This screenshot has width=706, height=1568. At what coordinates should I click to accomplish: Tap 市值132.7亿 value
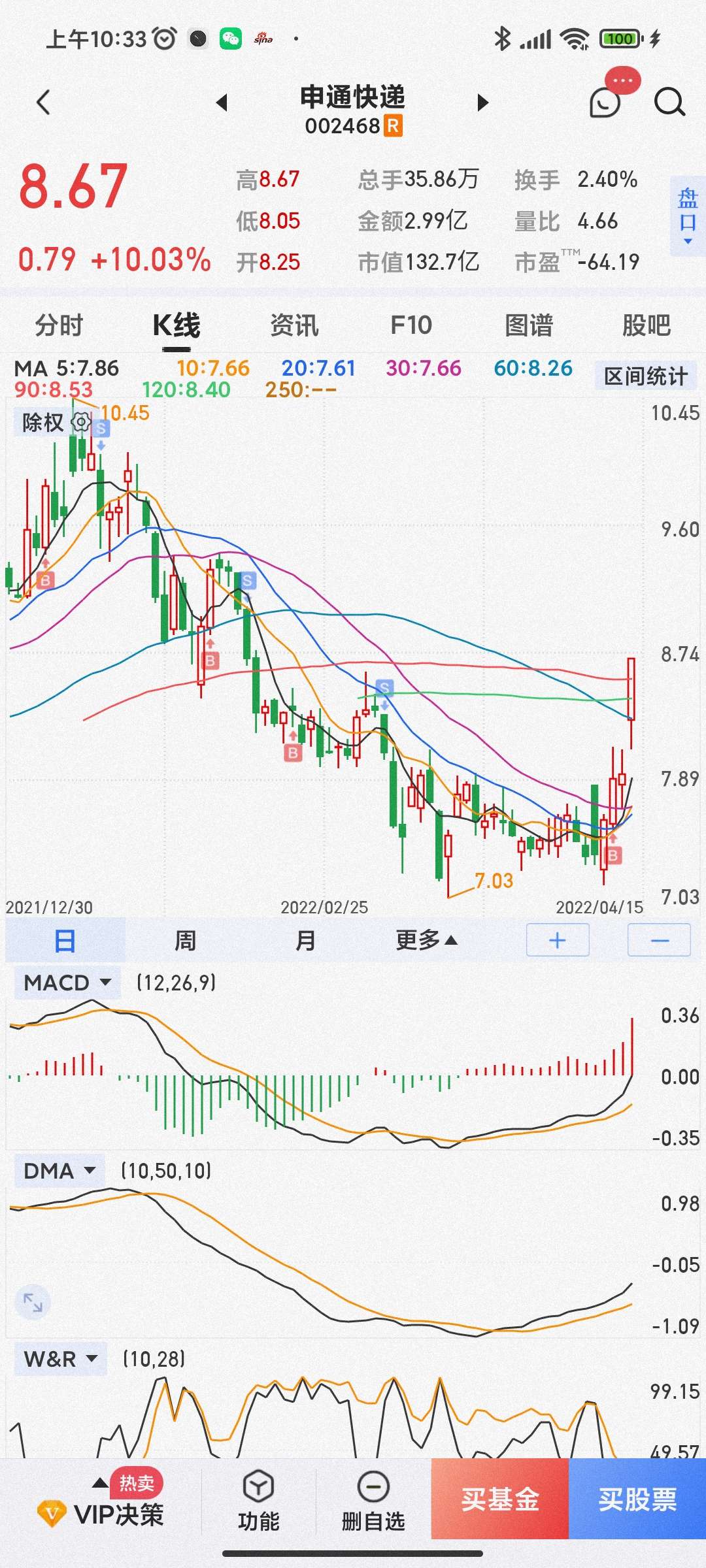pos(419,263)
